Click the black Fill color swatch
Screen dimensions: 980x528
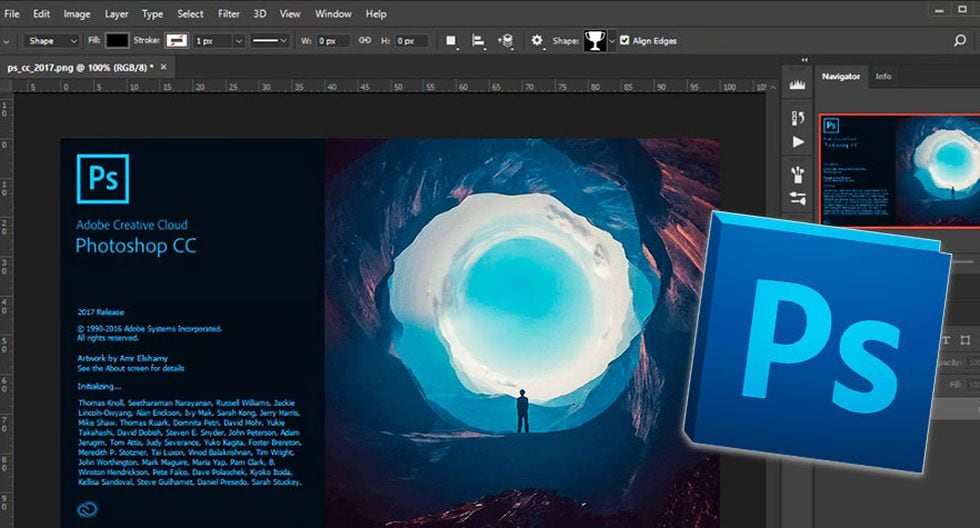point(117,41)
